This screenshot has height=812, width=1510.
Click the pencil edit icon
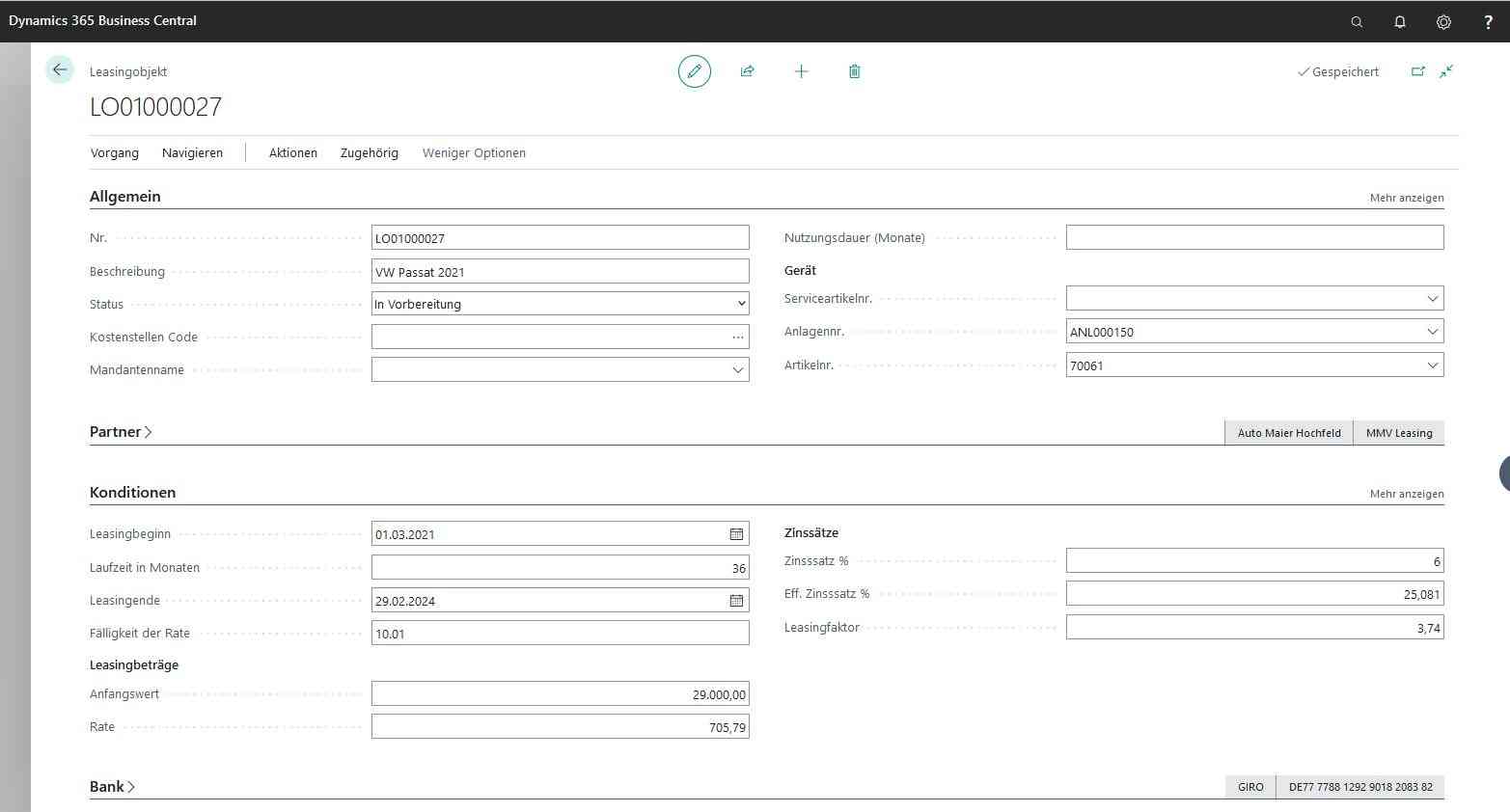point(694,71)
